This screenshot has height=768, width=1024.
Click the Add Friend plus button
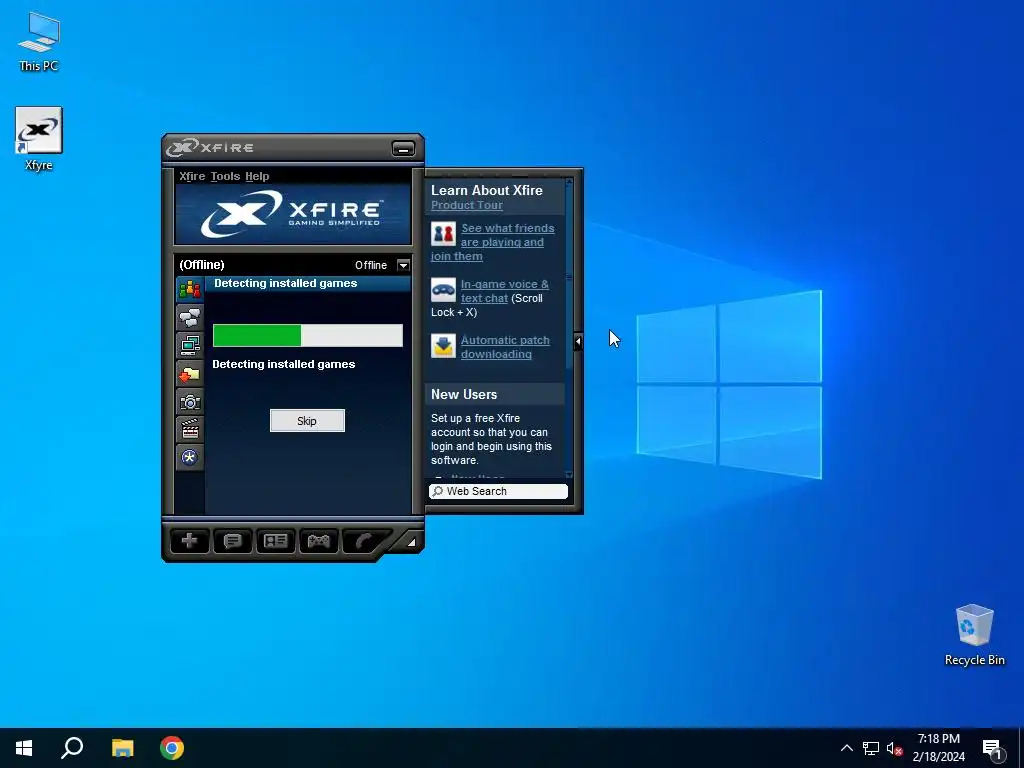pos(189,541)
